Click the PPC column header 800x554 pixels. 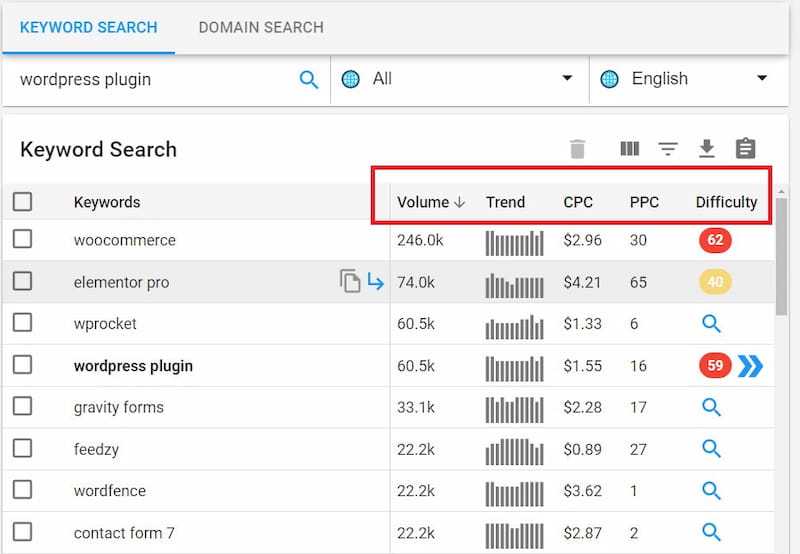point(644,203)
